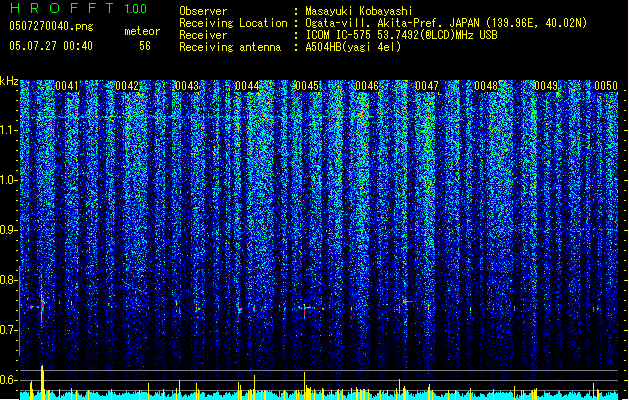
Task: Click the 0048 time marker
Action: pyautogui.click(x=486, y=86)
